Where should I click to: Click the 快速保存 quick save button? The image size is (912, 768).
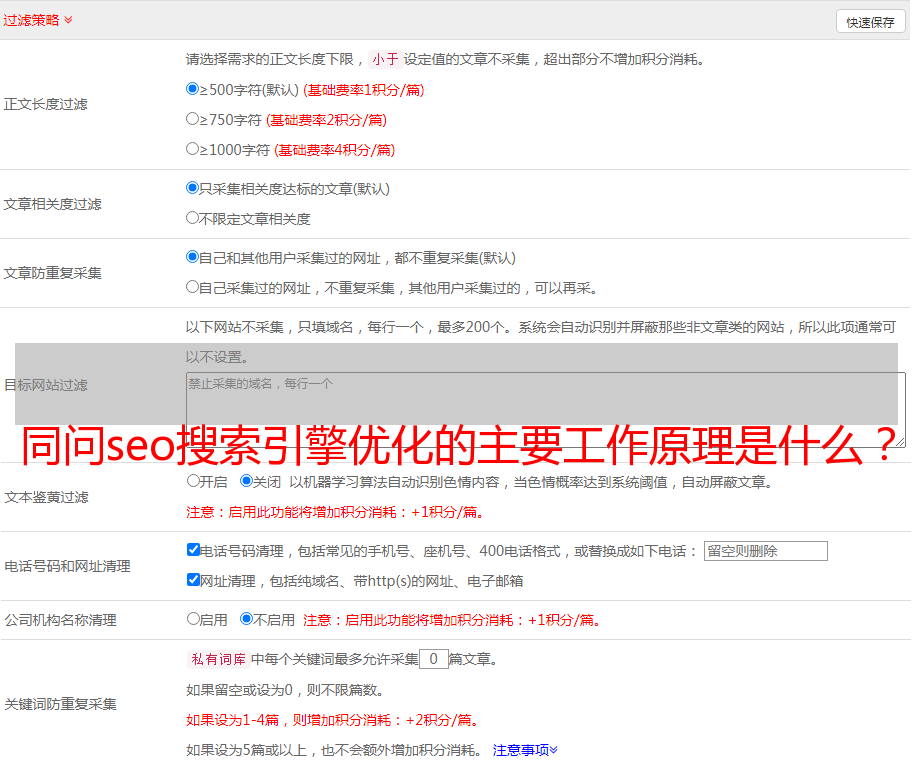tap(870, 22)
